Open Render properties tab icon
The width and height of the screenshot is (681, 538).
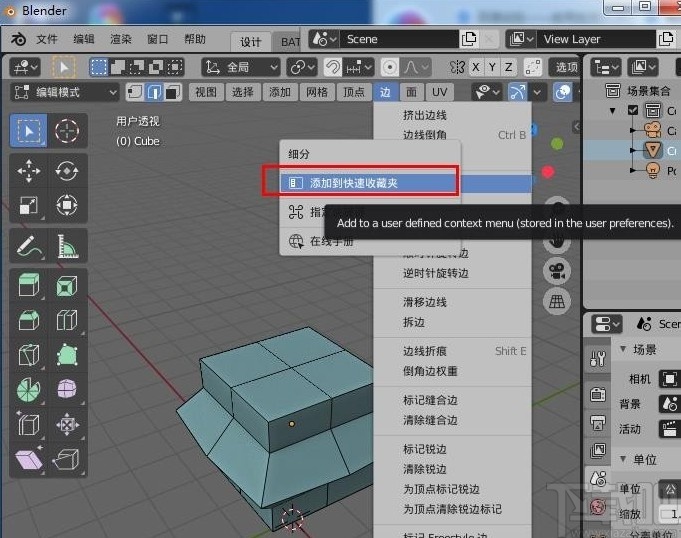coord(598,394)
